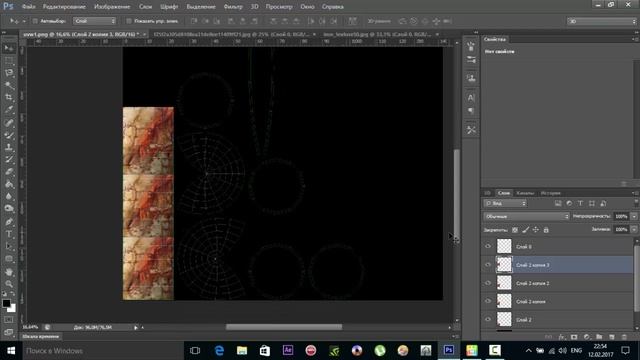Select the Hand tool

[x=9, y=272]
